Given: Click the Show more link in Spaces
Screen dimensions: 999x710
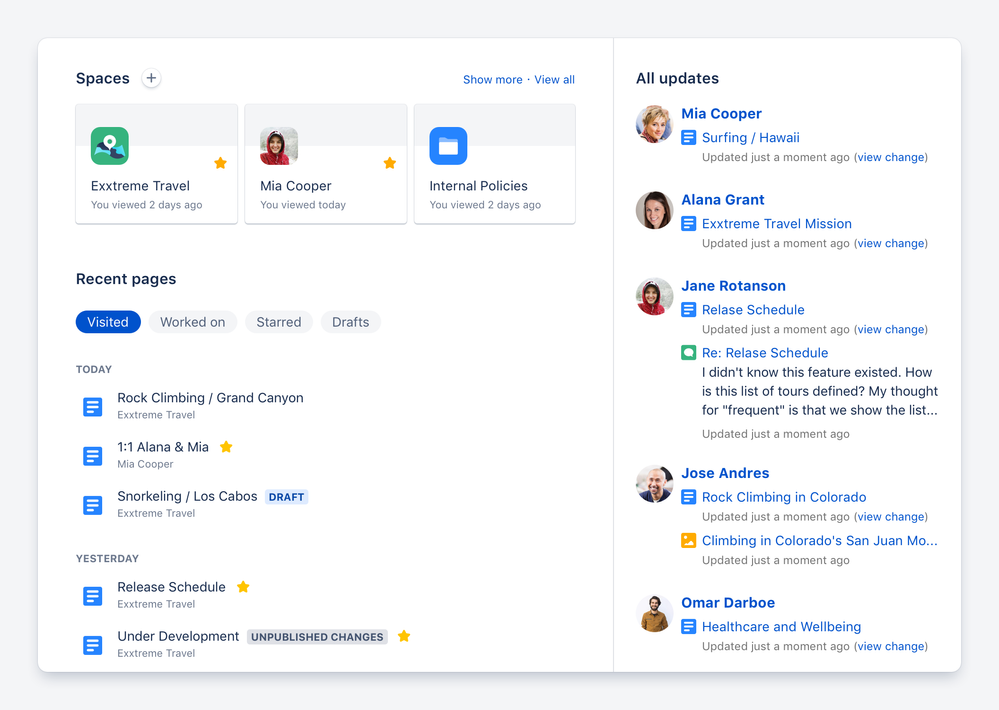Looking at the screenshot, I should (x=492, y=80).
